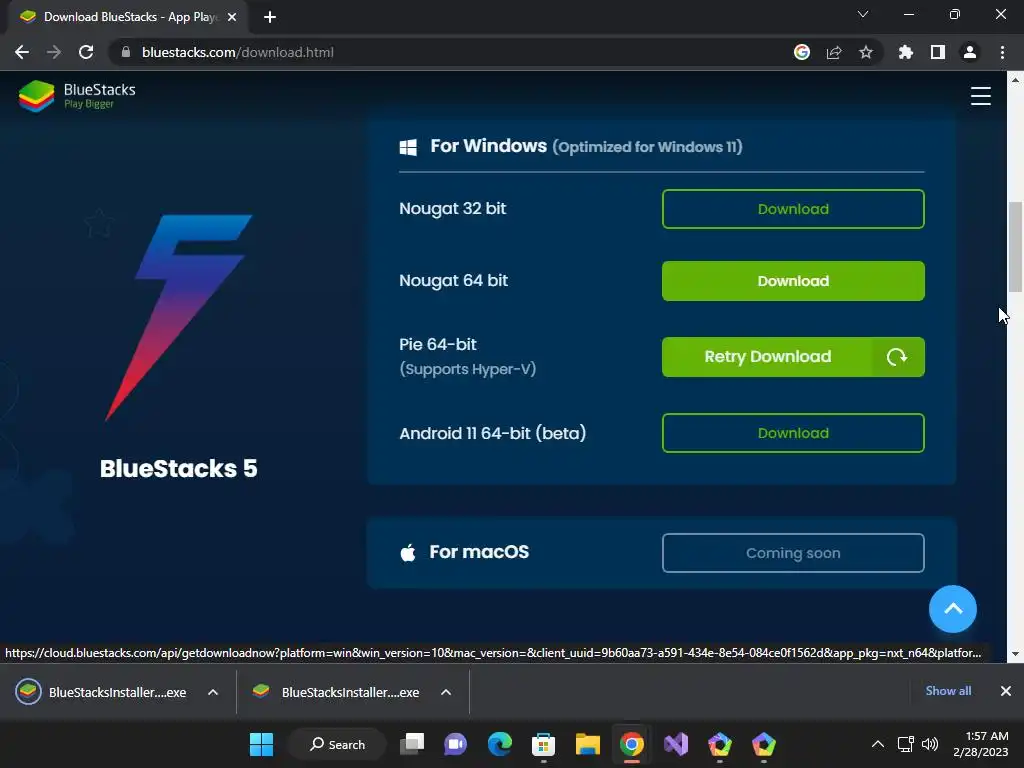The width and height of the screenshot is (1024, 768).
Task: Select the Download BlueStacks tab
Action: [127, 17]
